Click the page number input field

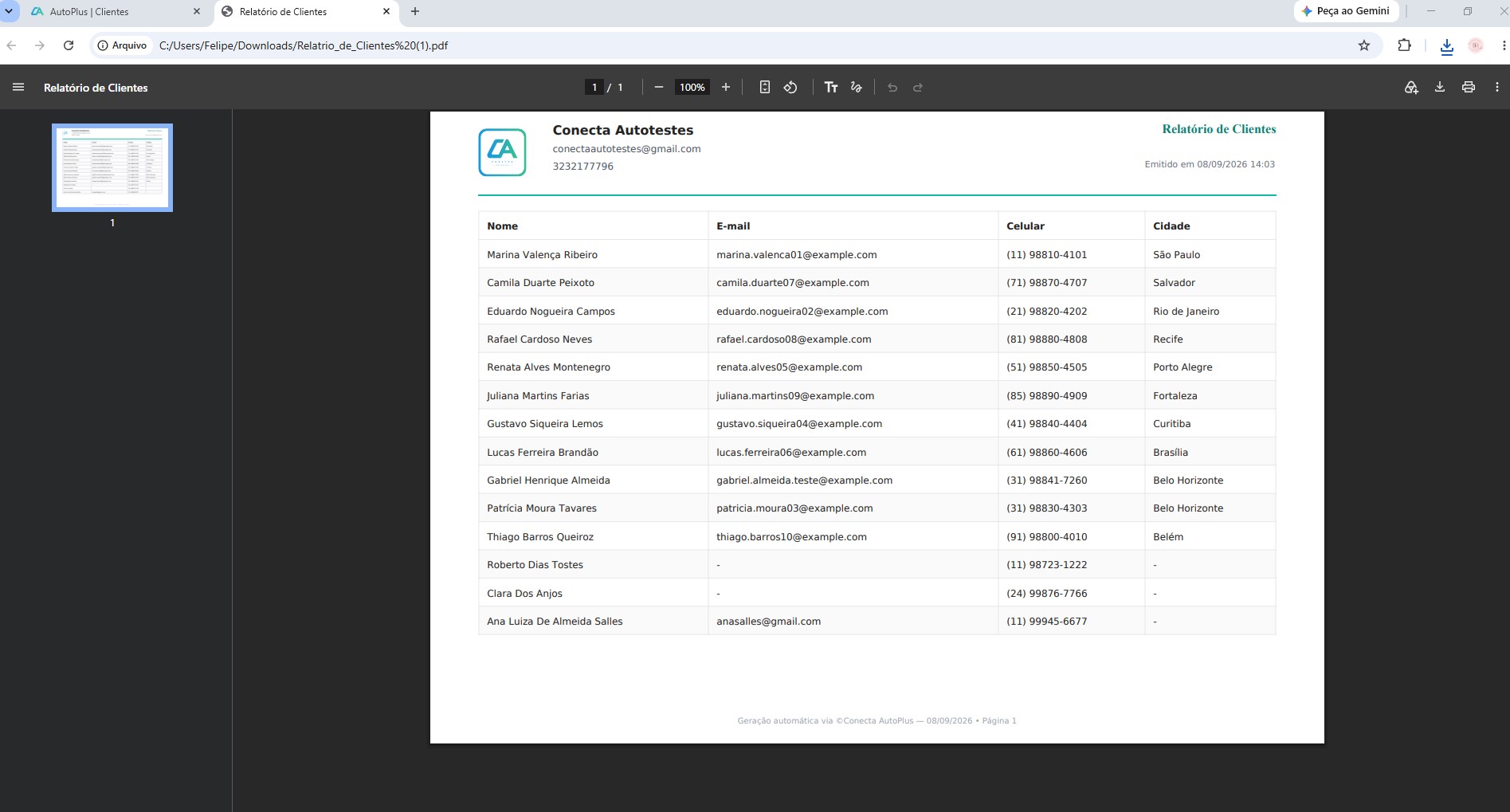594,88
